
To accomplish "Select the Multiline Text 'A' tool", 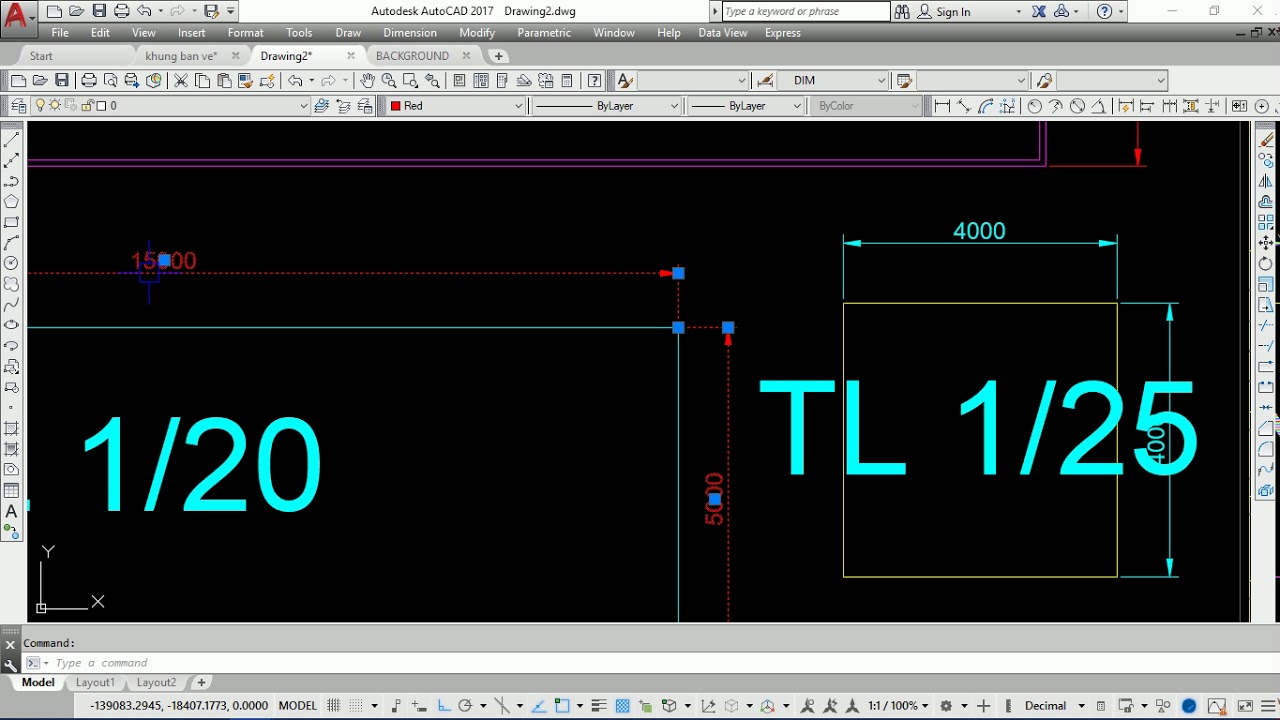I will [x=12, y=512].
